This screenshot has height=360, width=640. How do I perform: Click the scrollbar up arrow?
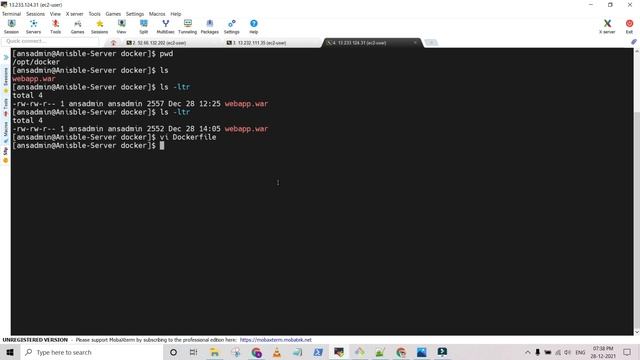click(x=637, y=51)
